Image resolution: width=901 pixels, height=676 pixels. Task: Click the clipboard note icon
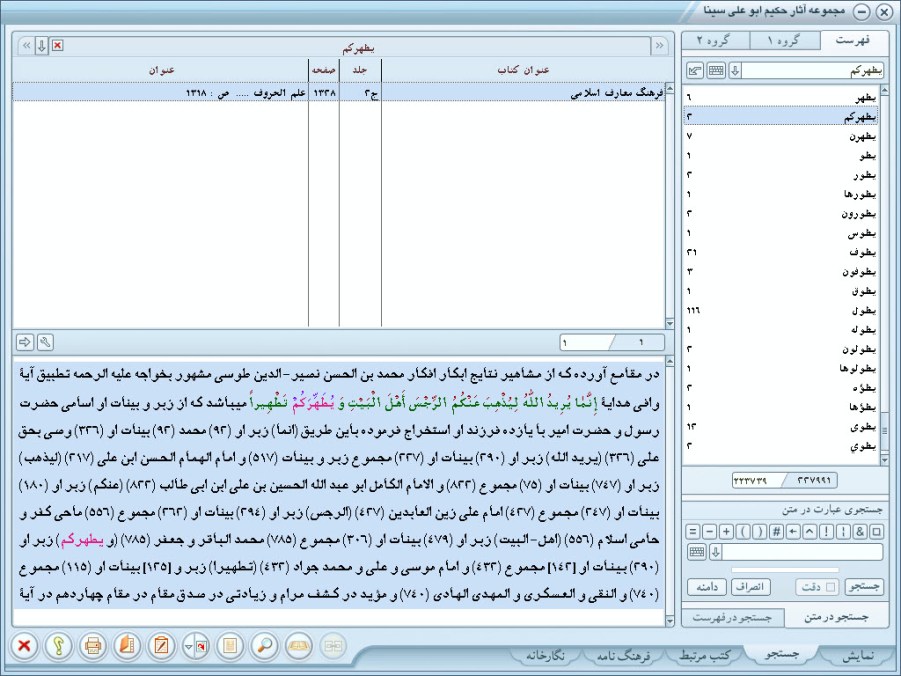[x=161, y=646]
